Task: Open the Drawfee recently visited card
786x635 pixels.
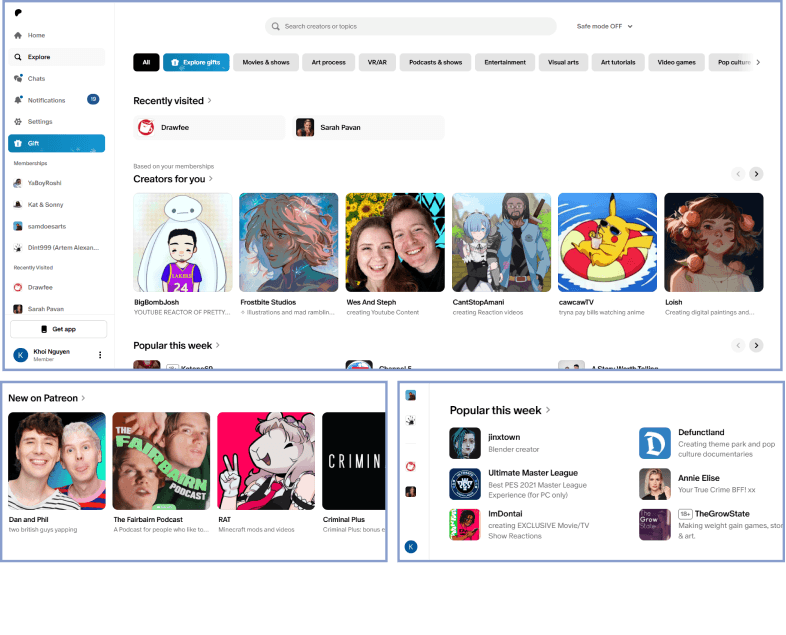Action: coord(209,128)
